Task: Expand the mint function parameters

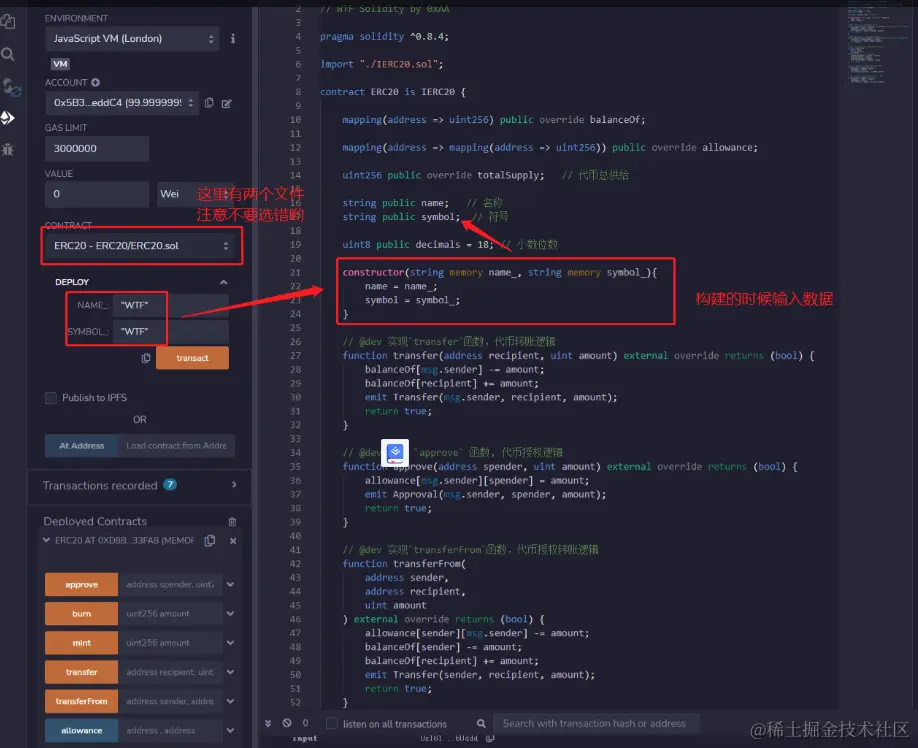Action: (x=231, y=643)
